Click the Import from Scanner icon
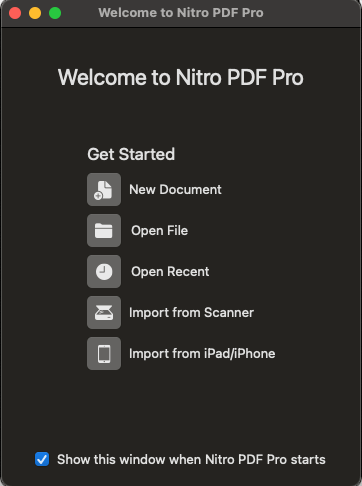The width and height of the screenshot is (362, 486). [104, 312]
